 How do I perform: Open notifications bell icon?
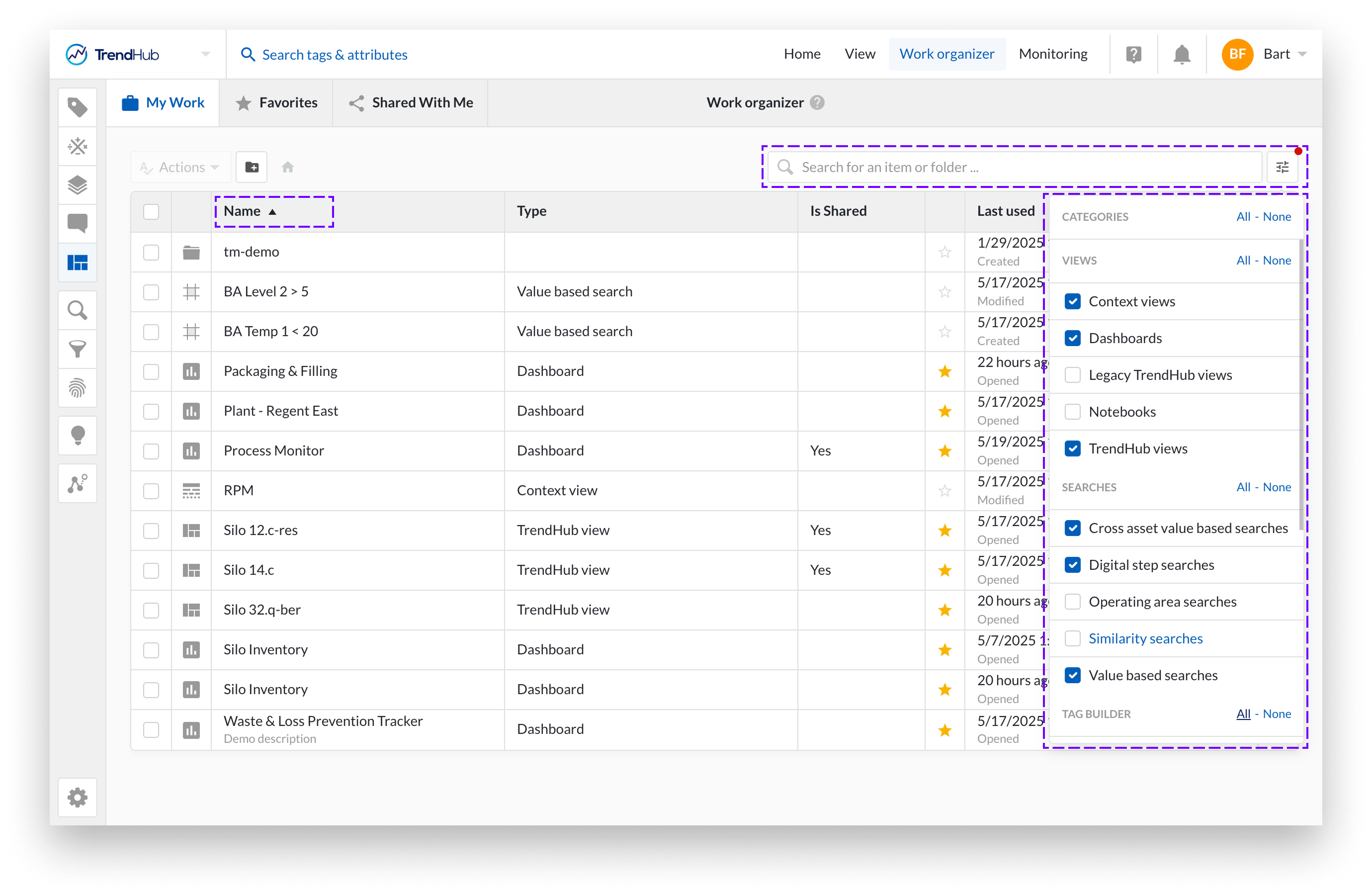tap(1181, 54)
